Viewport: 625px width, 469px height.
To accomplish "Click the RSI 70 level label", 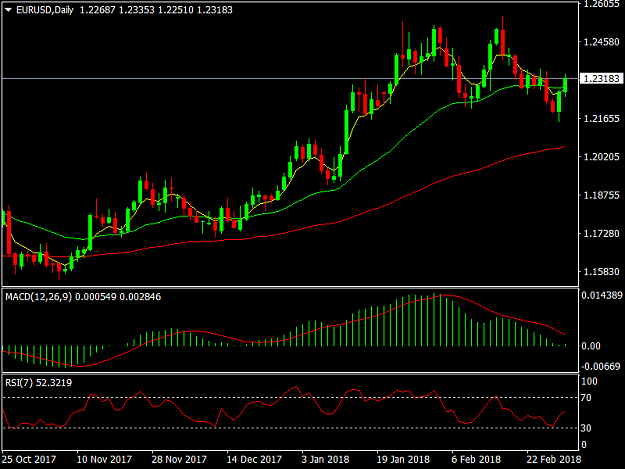I will 586,398.
